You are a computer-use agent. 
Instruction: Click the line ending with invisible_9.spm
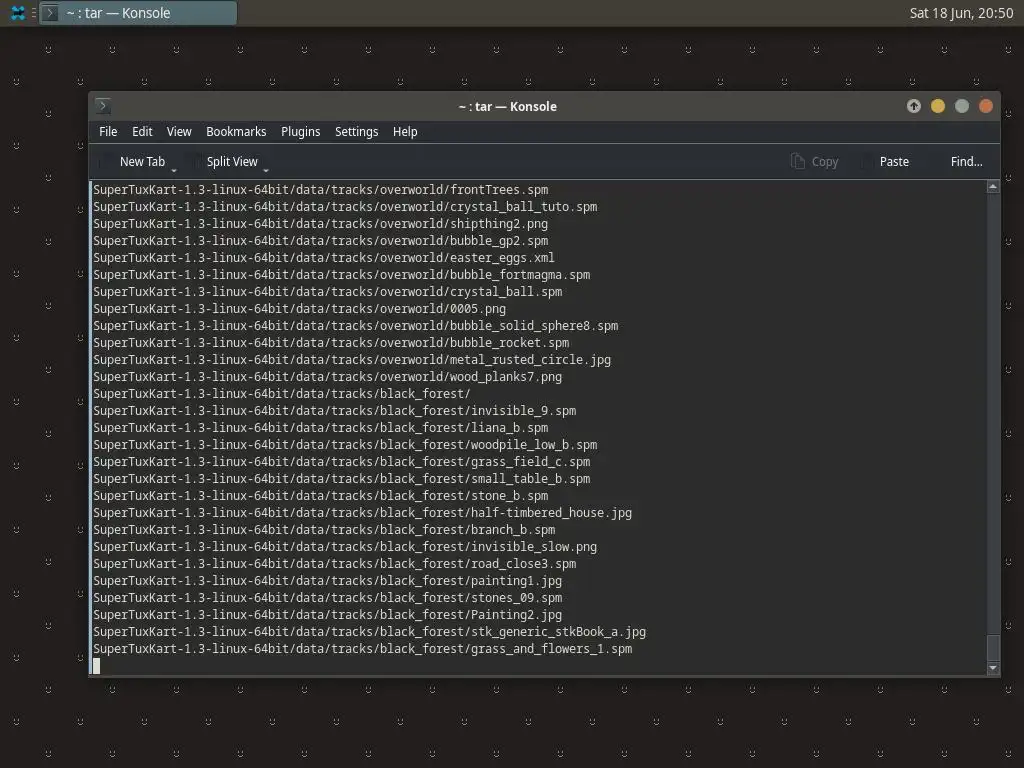334,411
